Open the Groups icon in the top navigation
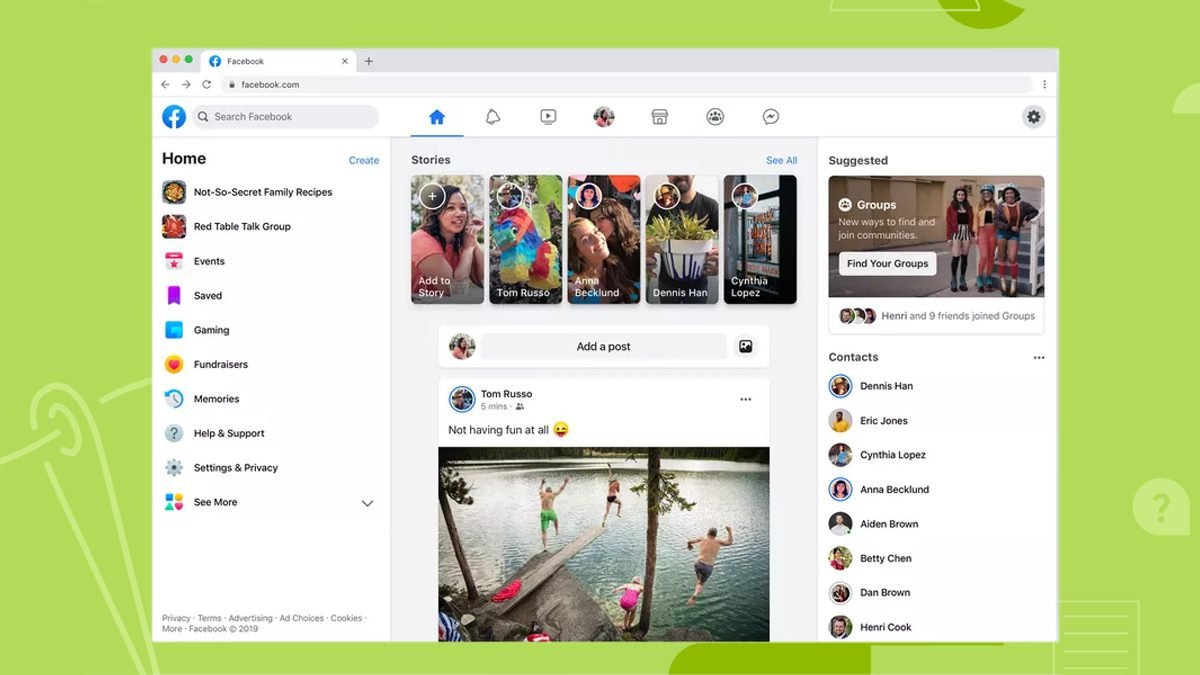This screenshot has height=675, width=1200. point(715,116)
